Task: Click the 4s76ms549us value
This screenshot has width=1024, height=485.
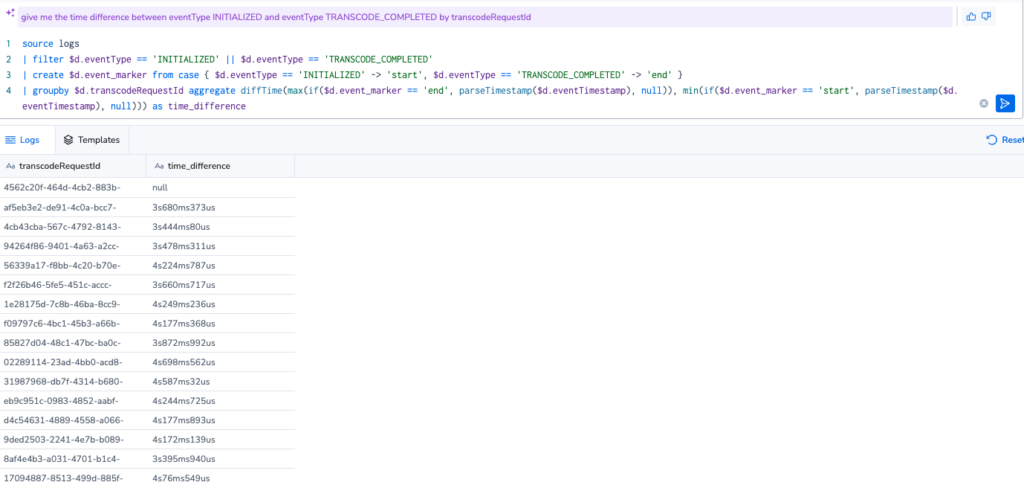Action: click(x=181, y=478)
